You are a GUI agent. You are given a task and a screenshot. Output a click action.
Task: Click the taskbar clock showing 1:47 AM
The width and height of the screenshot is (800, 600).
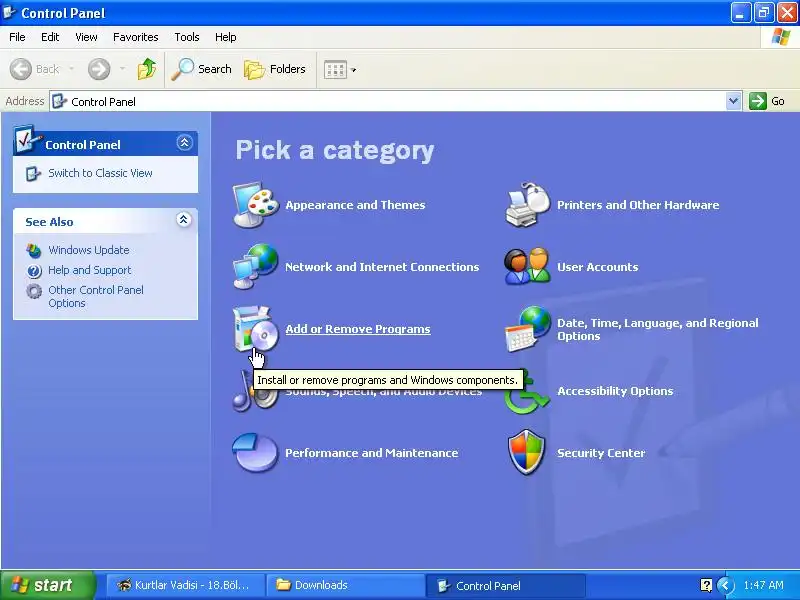pos(763,585)
